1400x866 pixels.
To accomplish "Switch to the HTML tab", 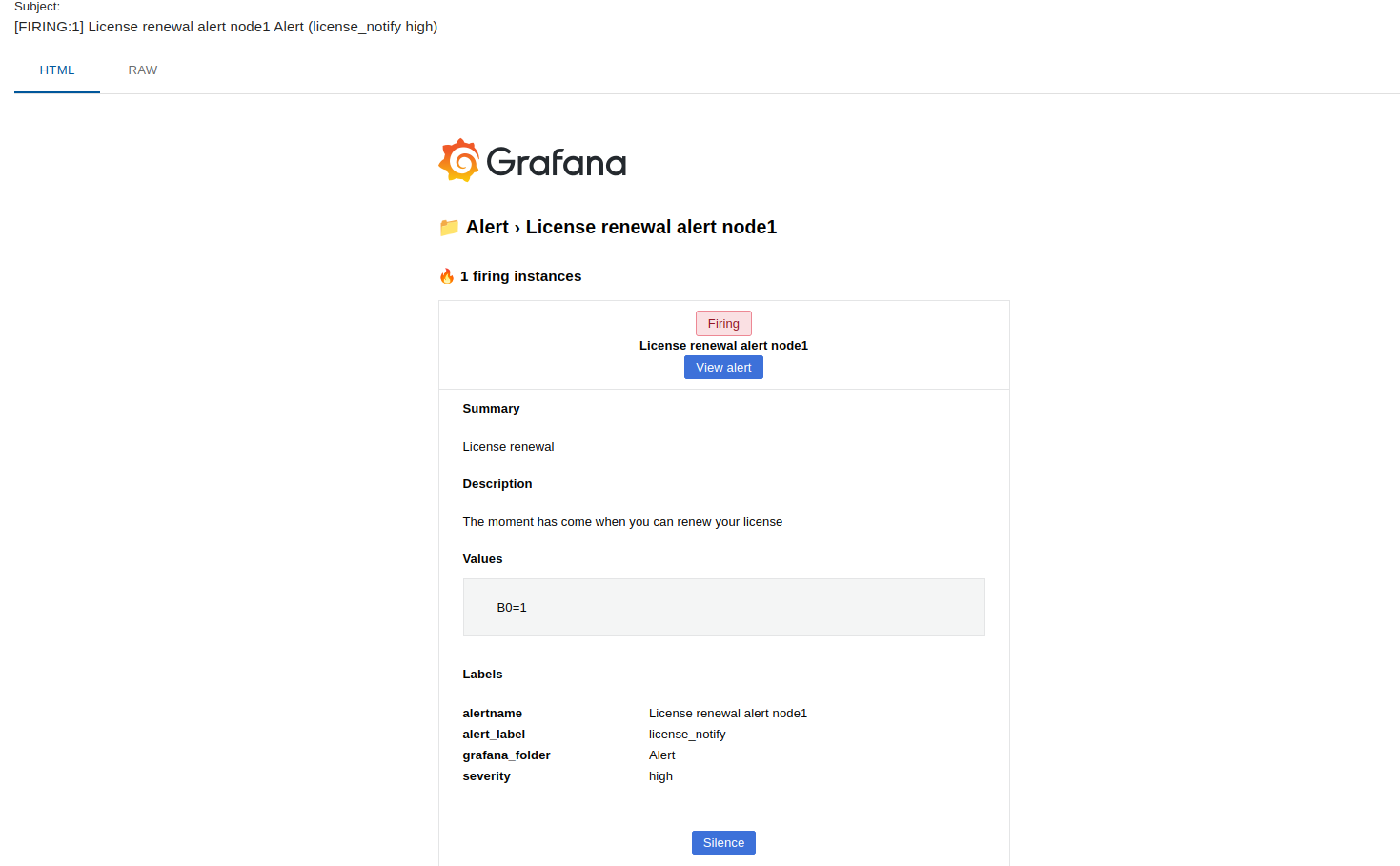I will point(57,70).
